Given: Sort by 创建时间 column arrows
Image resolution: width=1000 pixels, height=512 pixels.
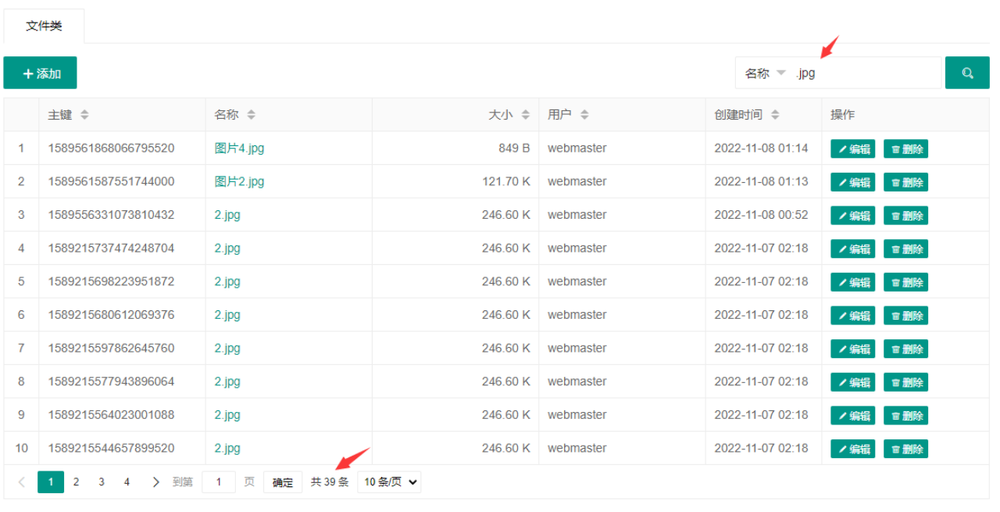Looking at the screenshot, I should (775, 115).
